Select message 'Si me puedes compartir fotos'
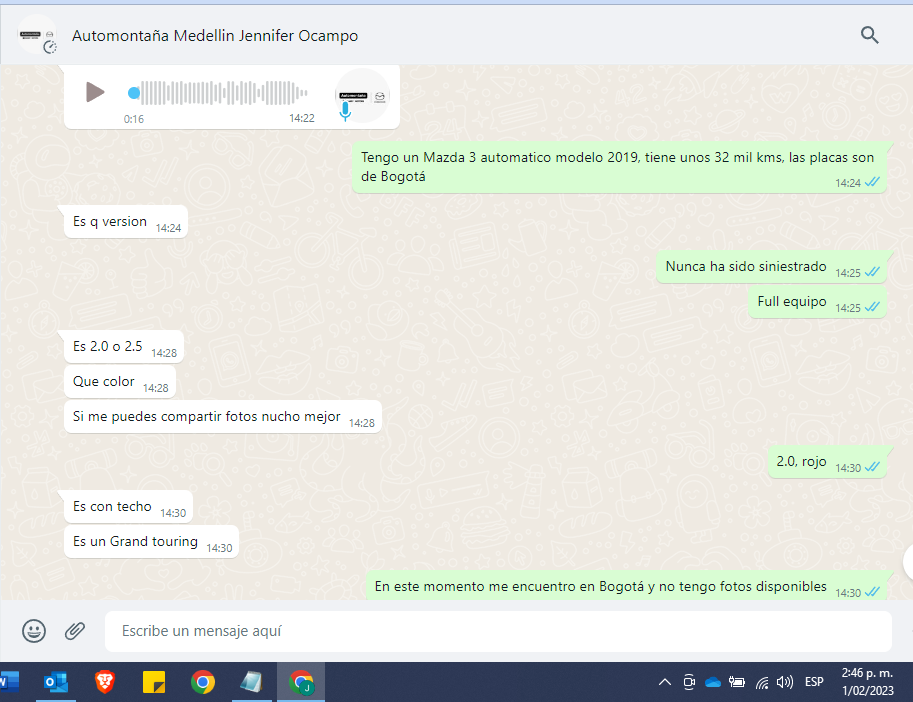This screenshot has width=913, height=702. pyautogui.click(x=223, y=417)
